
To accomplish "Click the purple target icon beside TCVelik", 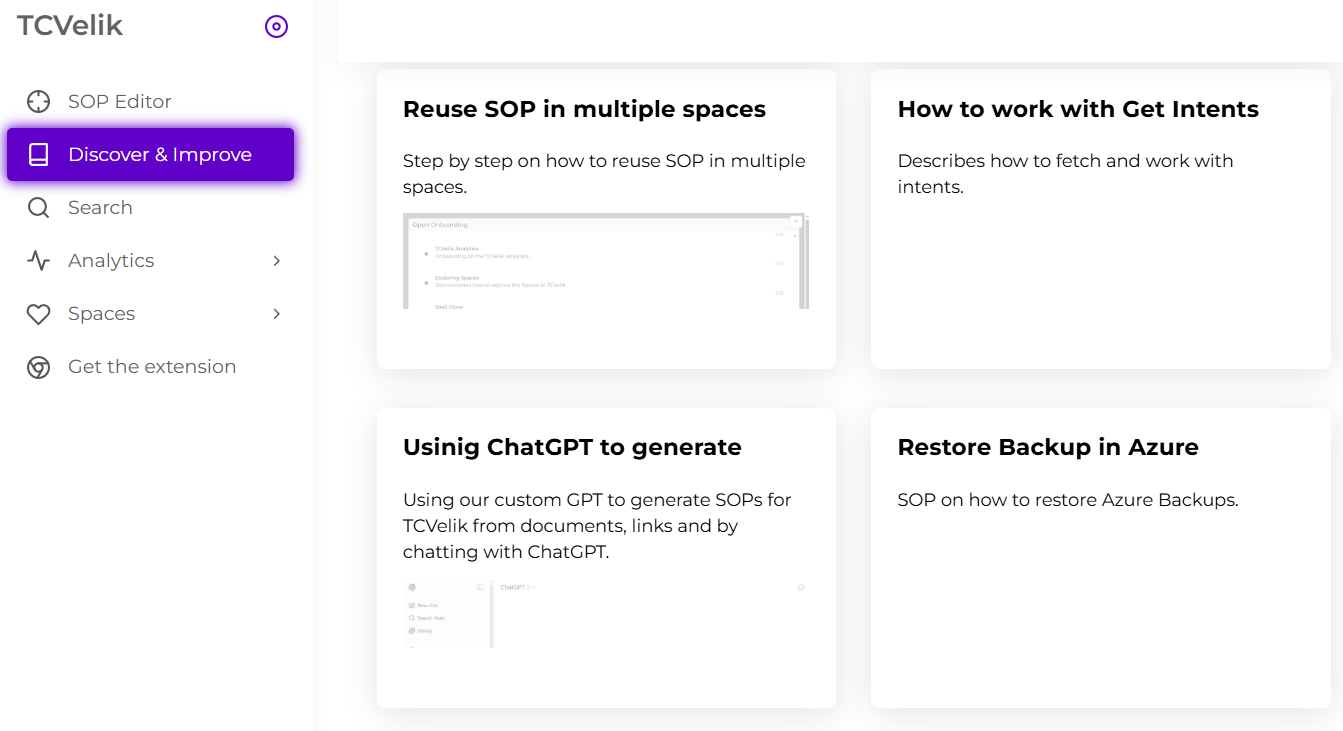I will [x=276, y=27].
